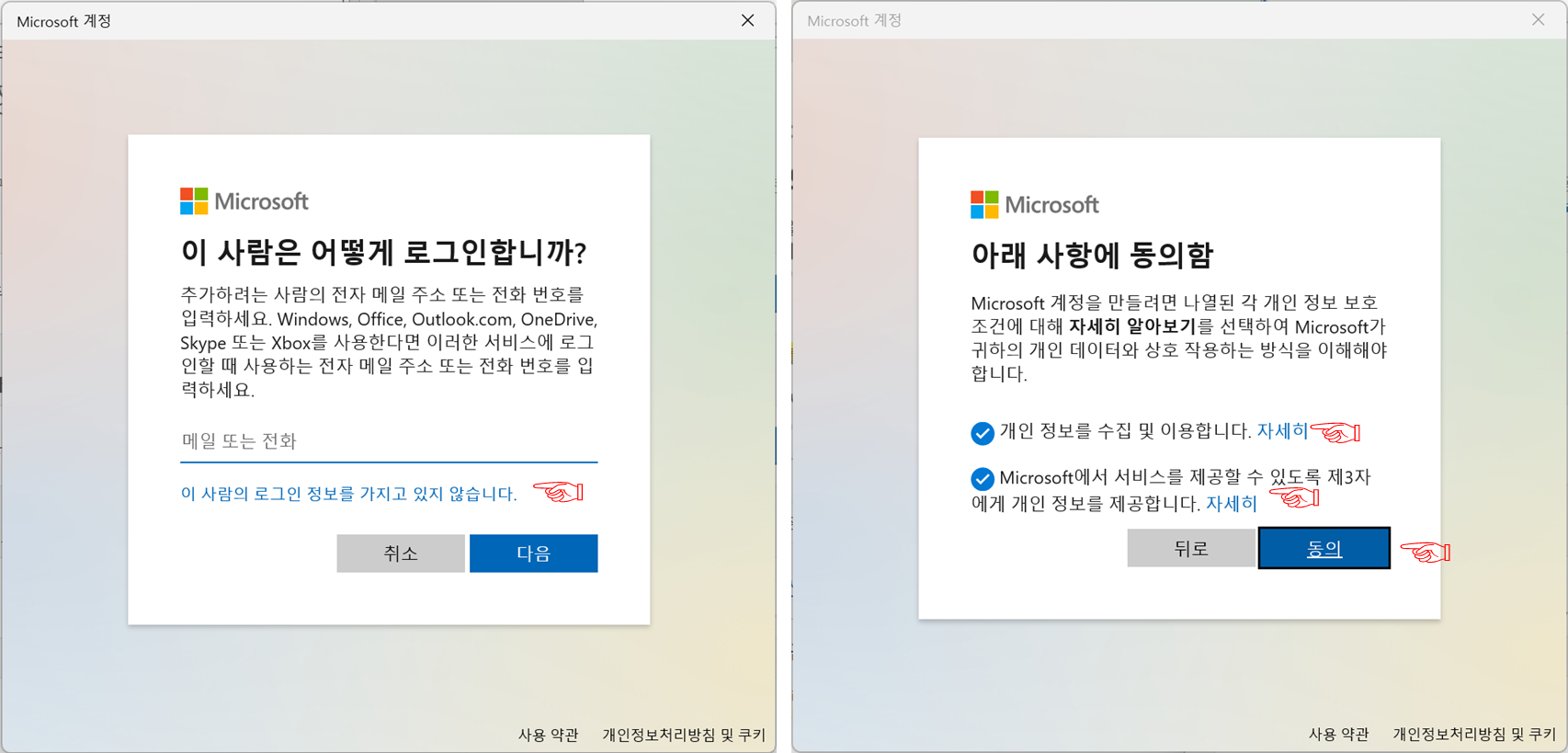Open 개인정보처리방침 및 쿠키 link in right window

(1474, 734)
